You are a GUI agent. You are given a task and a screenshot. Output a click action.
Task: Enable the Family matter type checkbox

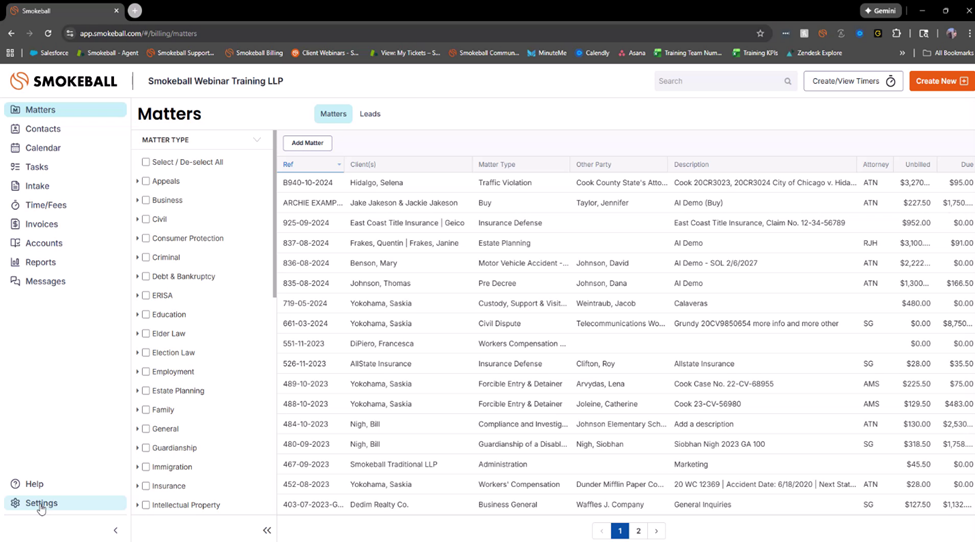(x=146, y=410)
